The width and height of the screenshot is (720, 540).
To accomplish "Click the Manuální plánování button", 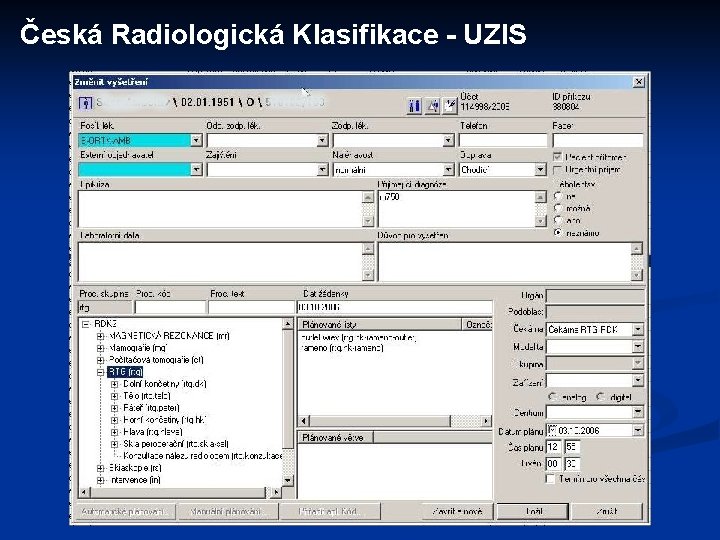I will (226, 511).
